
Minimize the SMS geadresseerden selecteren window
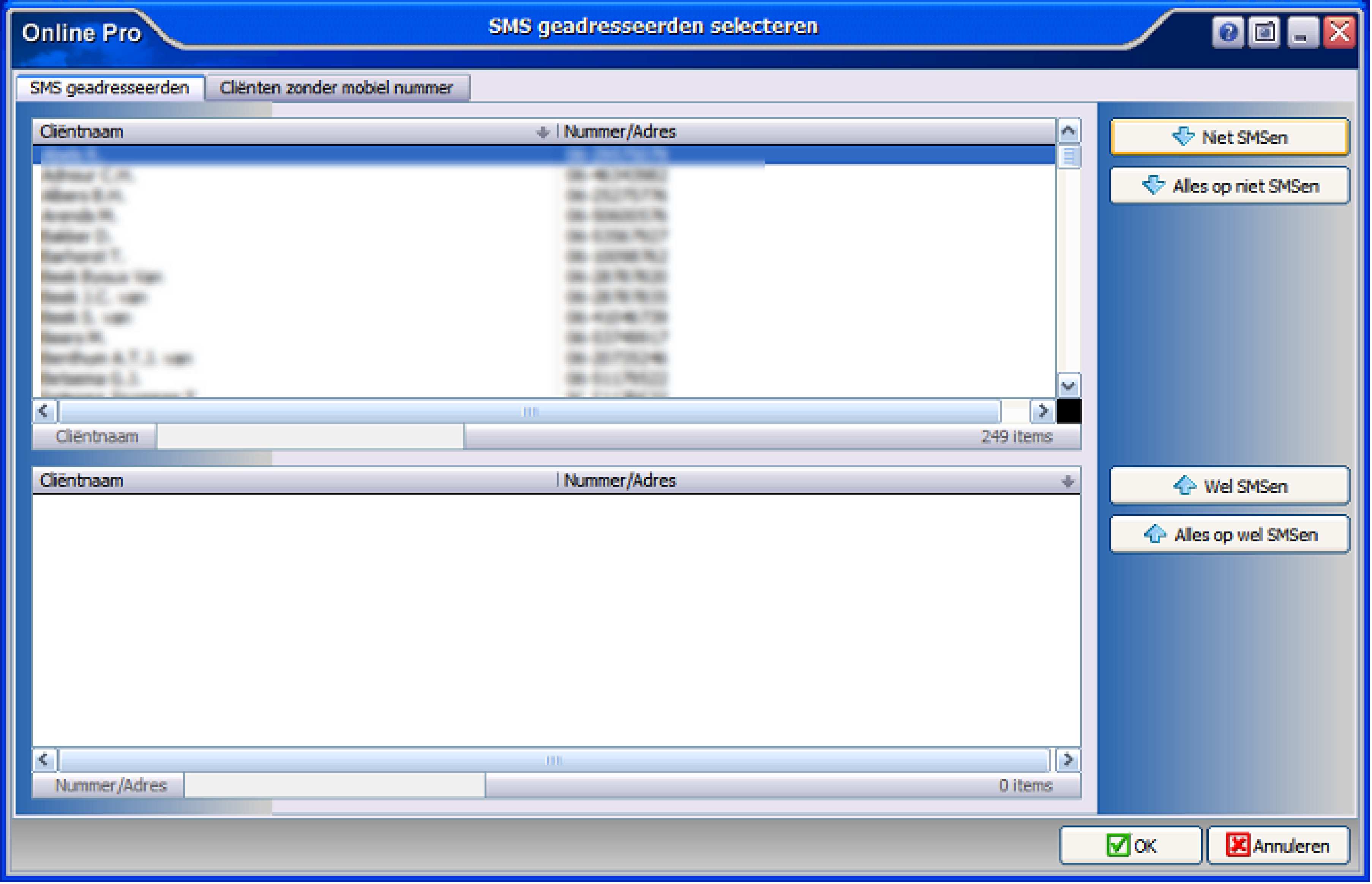point(1302,32)
